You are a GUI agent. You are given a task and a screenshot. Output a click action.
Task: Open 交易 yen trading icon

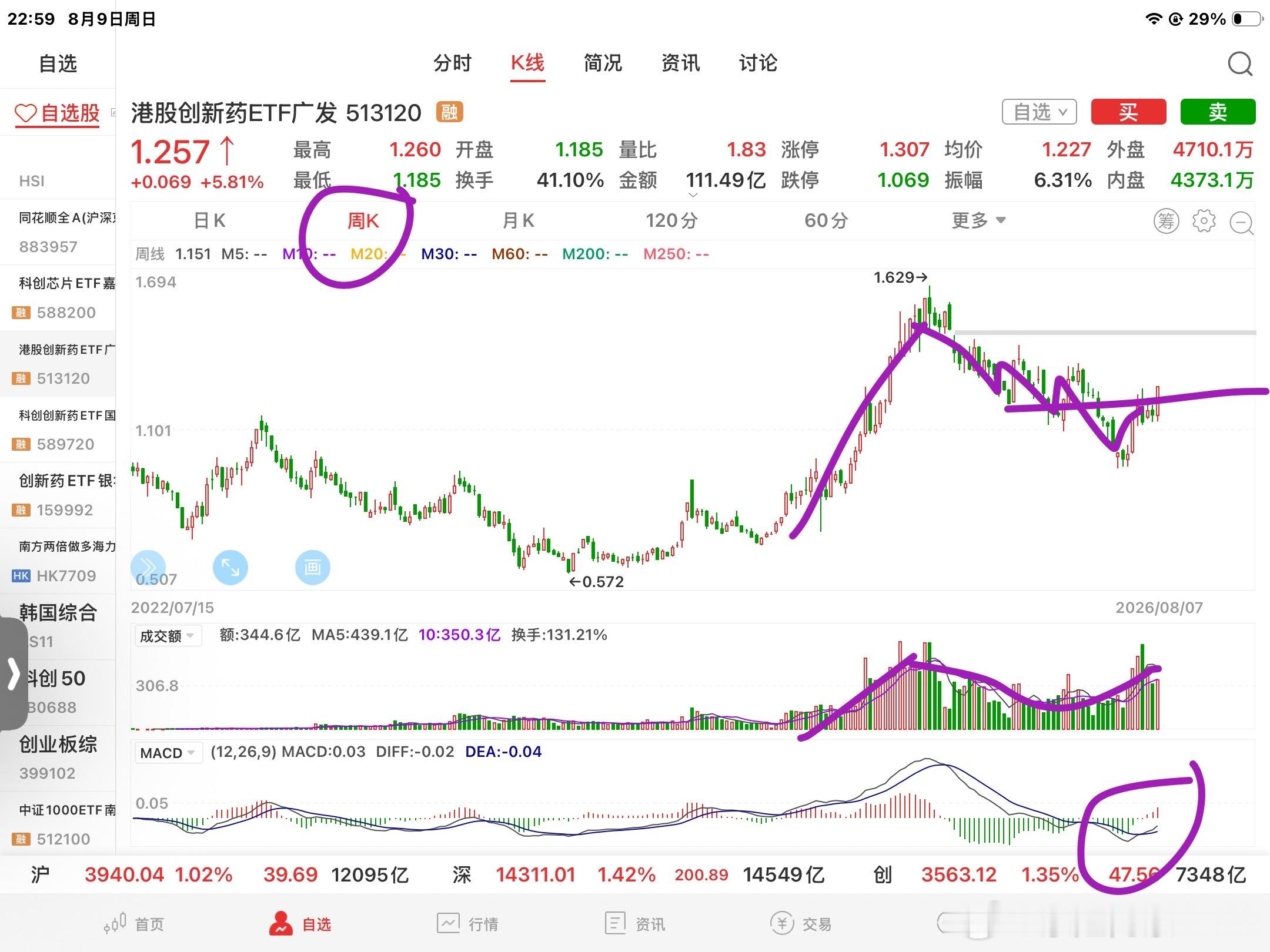pos(782,923)
